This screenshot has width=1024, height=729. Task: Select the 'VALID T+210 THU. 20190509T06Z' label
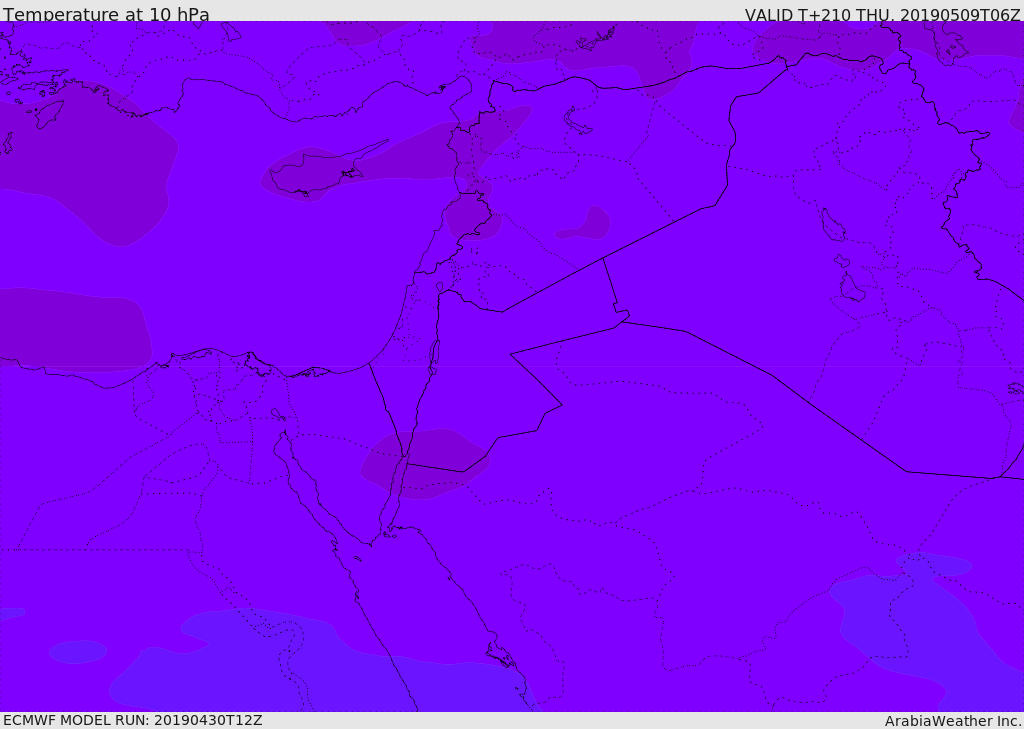click(882, 15)
